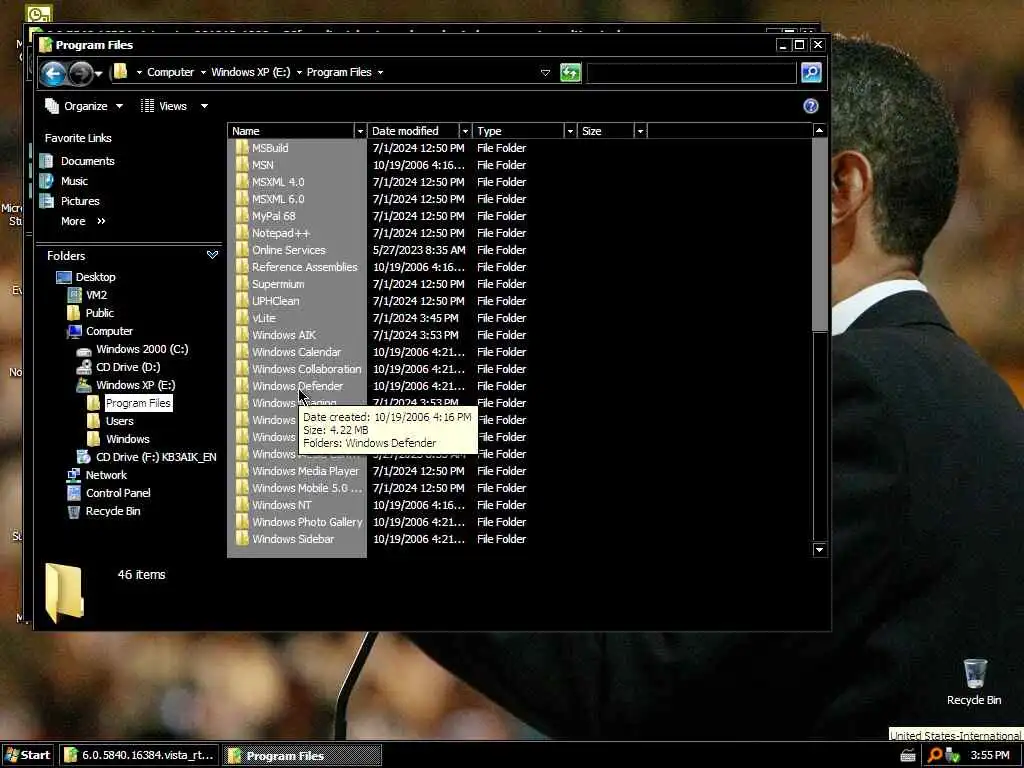Open the Help question mark icon

pyautogui.click(x=810, y=106)
